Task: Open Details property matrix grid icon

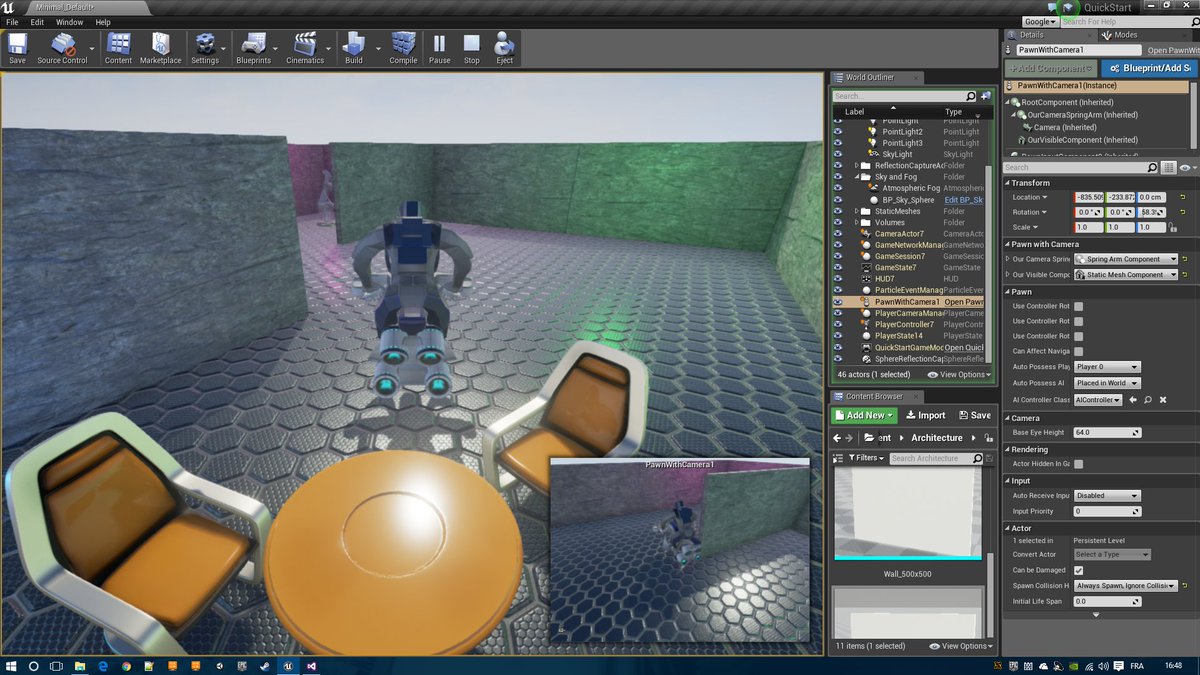Action: [1169, 168]
